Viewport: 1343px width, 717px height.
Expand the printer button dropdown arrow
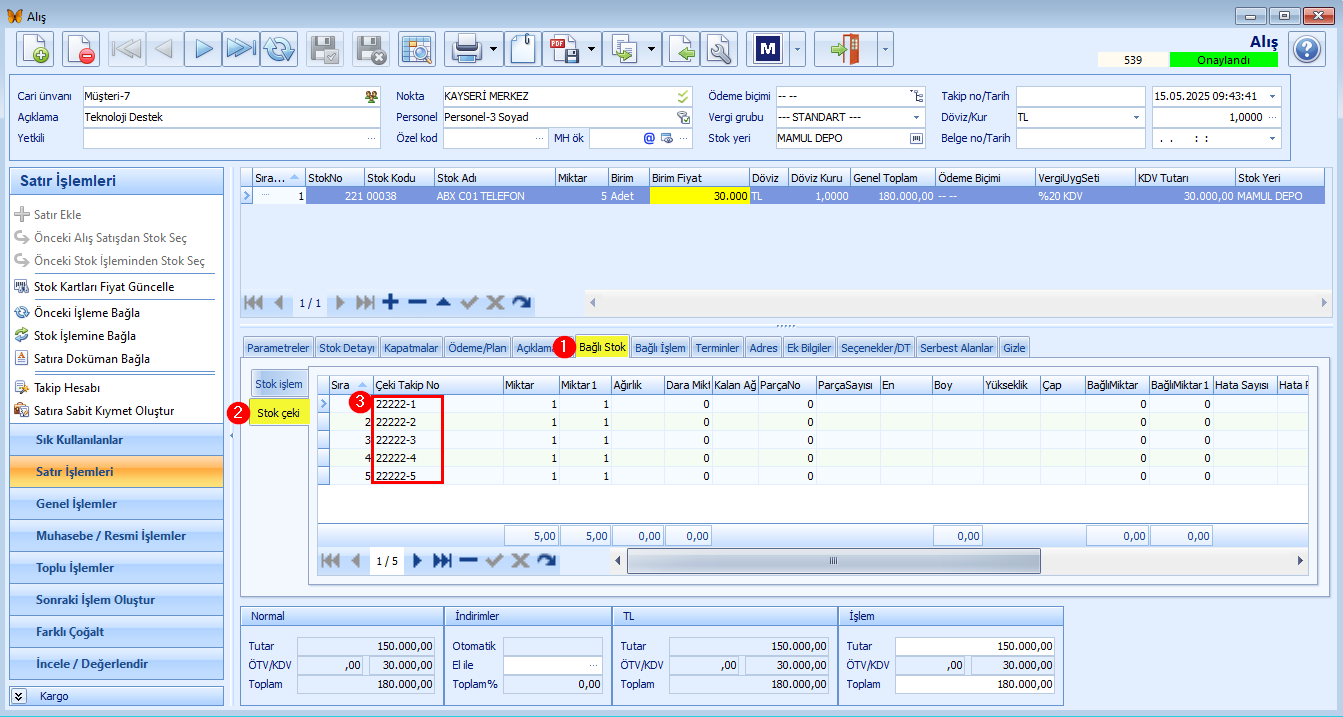494,49
